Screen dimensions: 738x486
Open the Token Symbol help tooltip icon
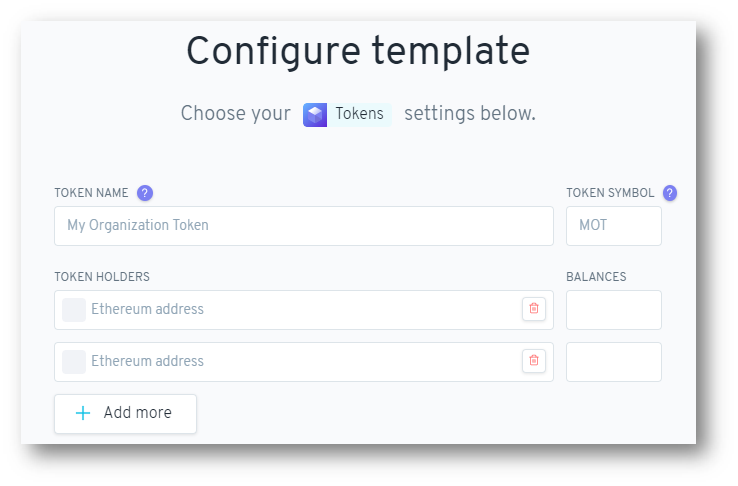pos(670,193)
